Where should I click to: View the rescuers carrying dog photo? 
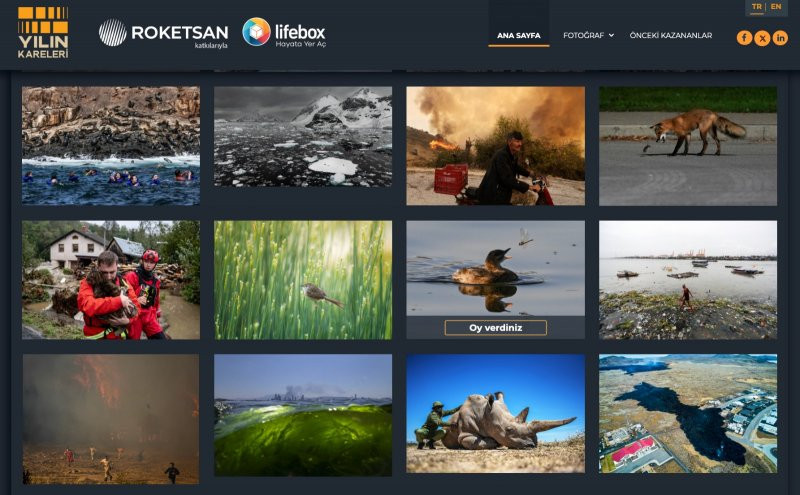(x=111, y=280)
